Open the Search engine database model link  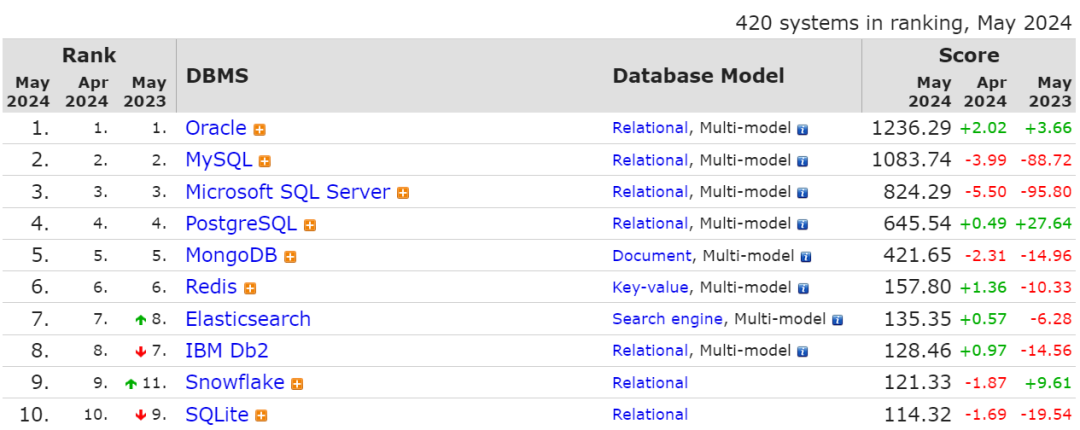[x=667, y=319]
